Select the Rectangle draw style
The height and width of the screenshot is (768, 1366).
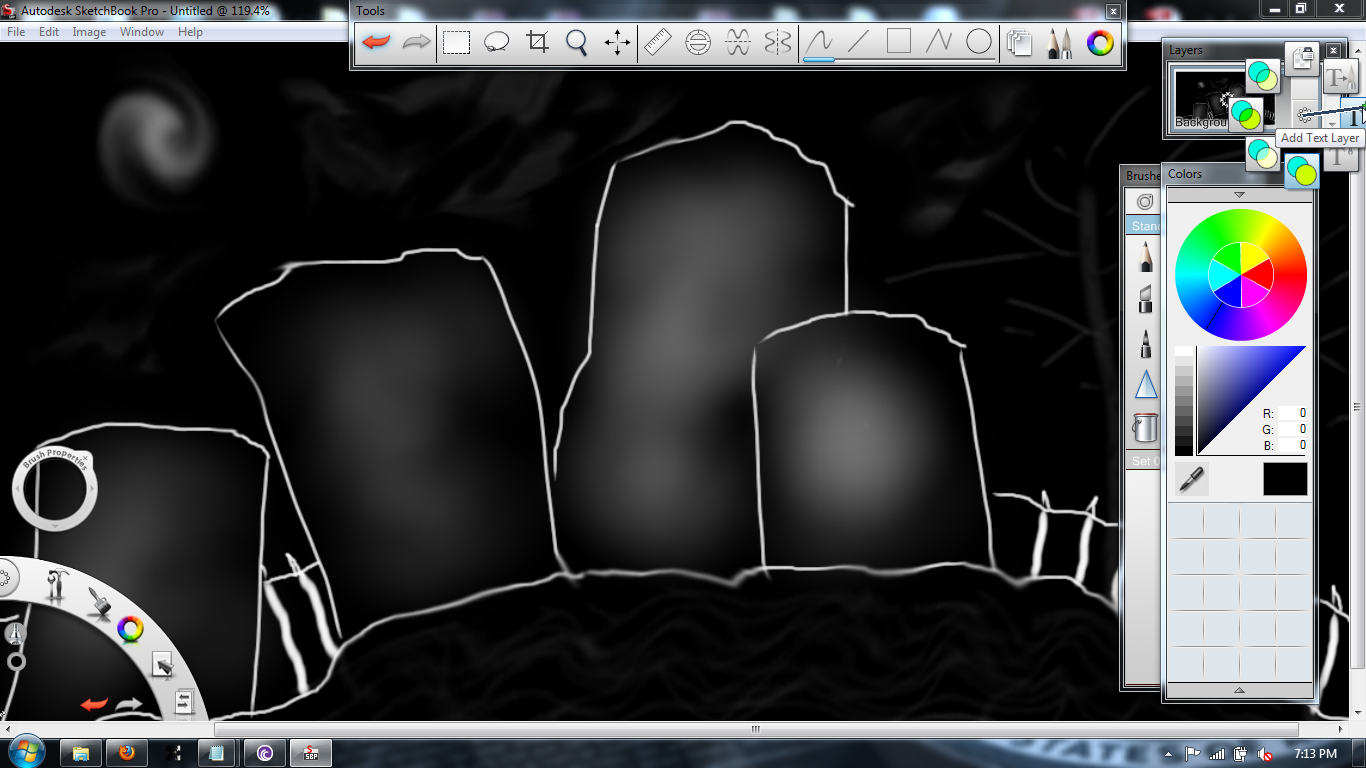point(899,42)
